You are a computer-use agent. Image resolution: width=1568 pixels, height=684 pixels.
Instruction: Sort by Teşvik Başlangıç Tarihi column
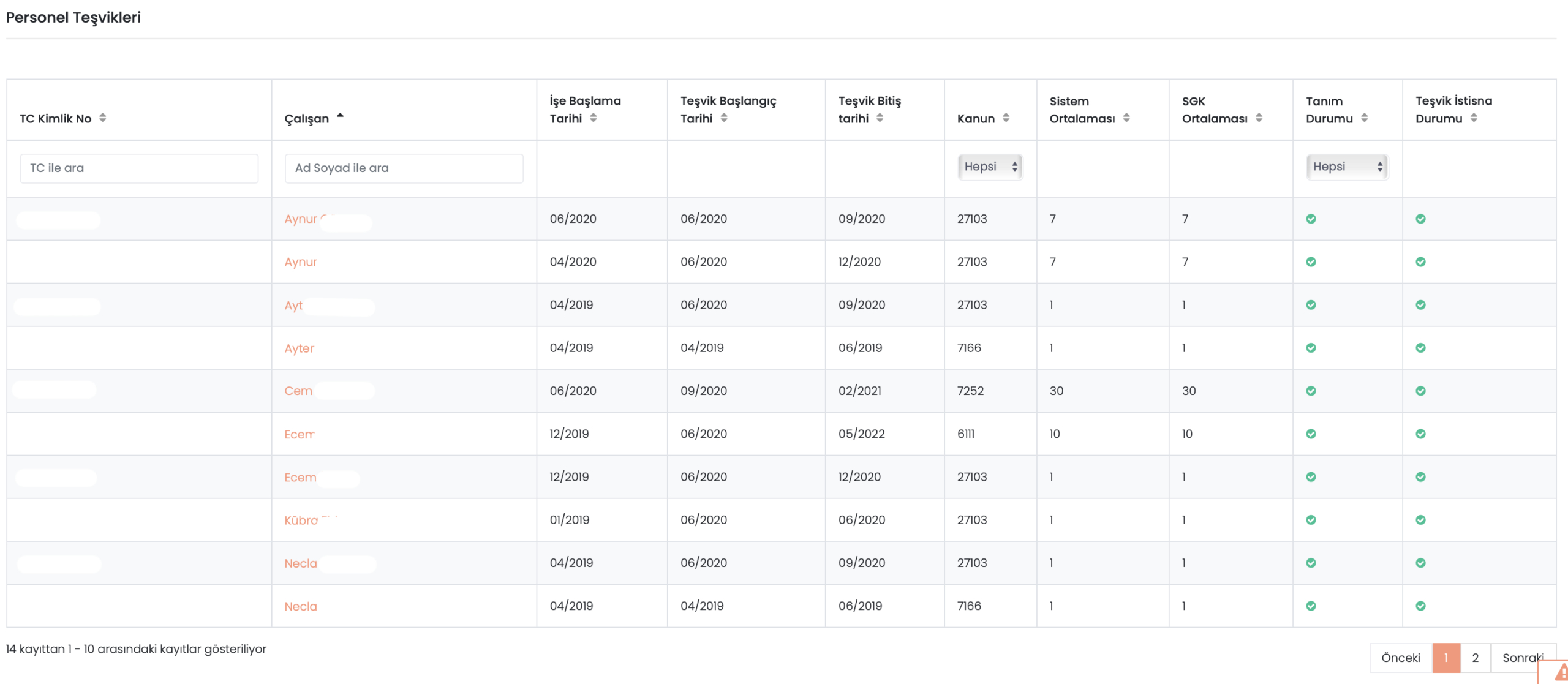(x=724, y=118)
